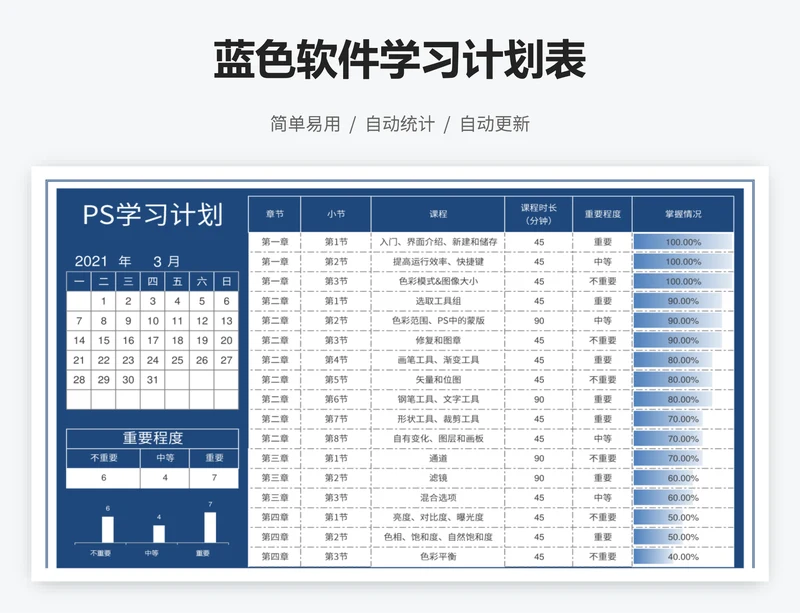
Task: Click the 重要程度 summary box title
Action: tap(153, 438)
